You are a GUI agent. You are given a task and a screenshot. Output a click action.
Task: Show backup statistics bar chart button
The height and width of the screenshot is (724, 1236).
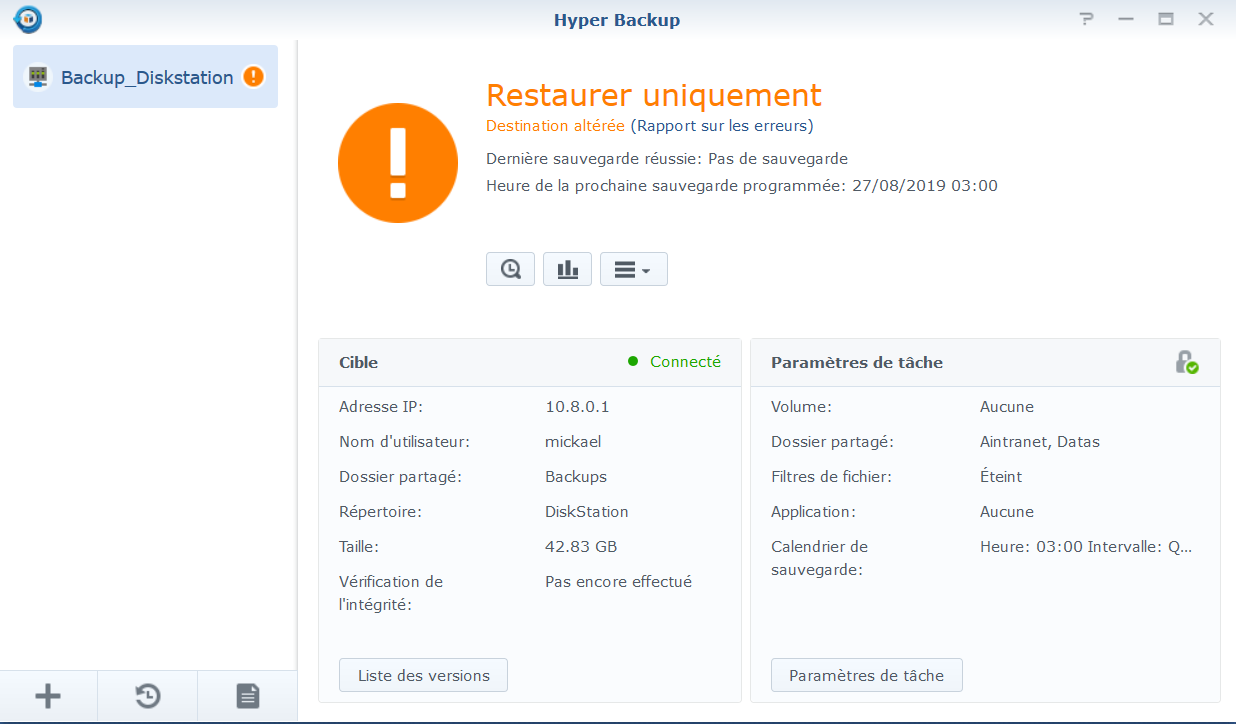tap(567, 269)
